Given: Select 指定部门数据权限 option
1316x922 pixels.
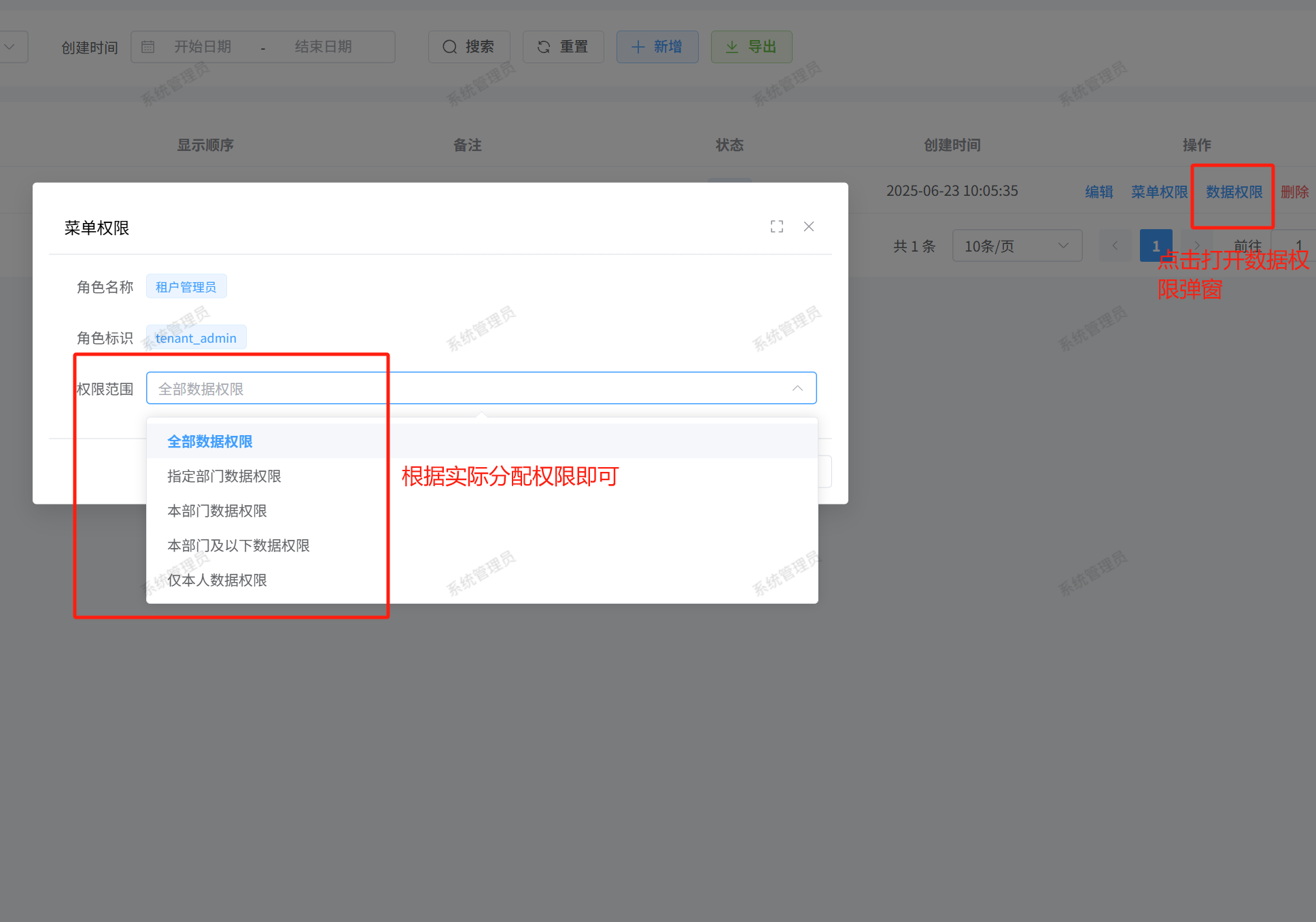Looking at the screenshot, I should click(224, 476).
